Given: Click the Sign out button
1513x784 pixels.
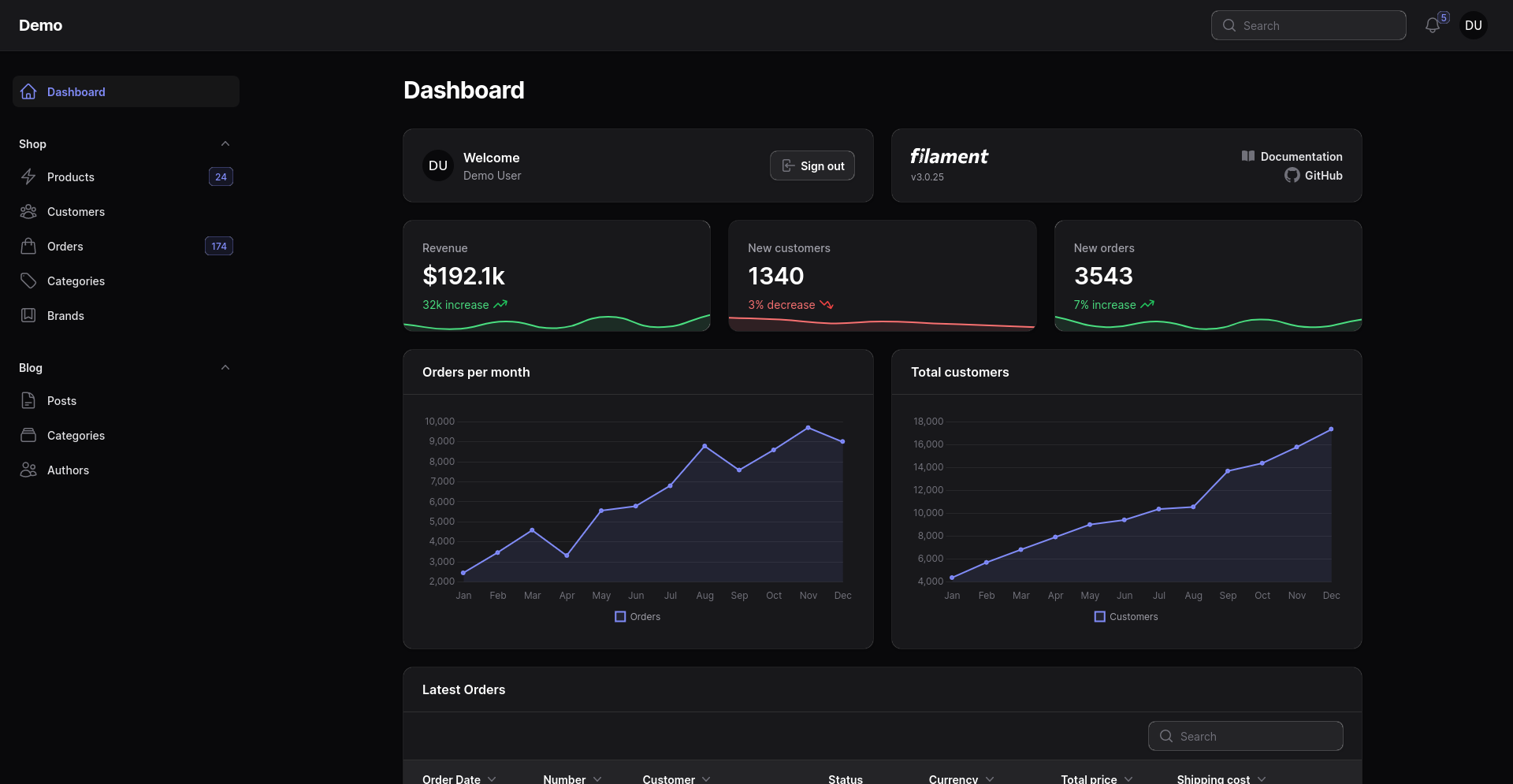Looking at the screenshot, I should [812, 166].
